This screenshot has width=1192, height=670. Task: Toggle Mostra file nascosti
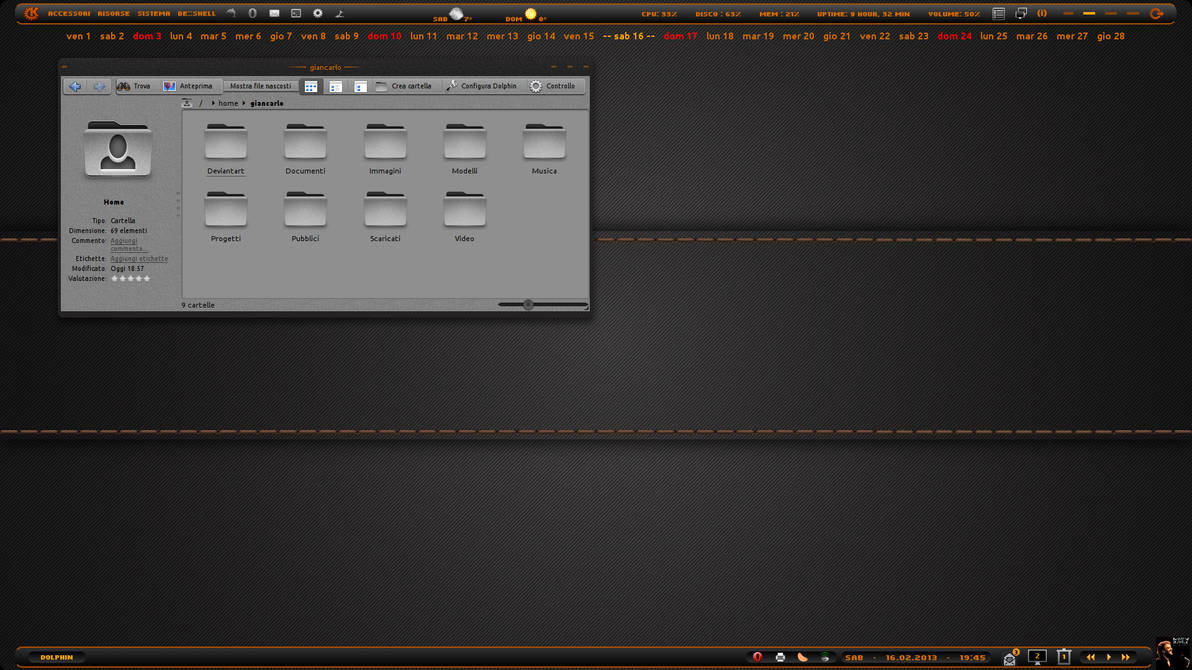(x=260, y=87)
